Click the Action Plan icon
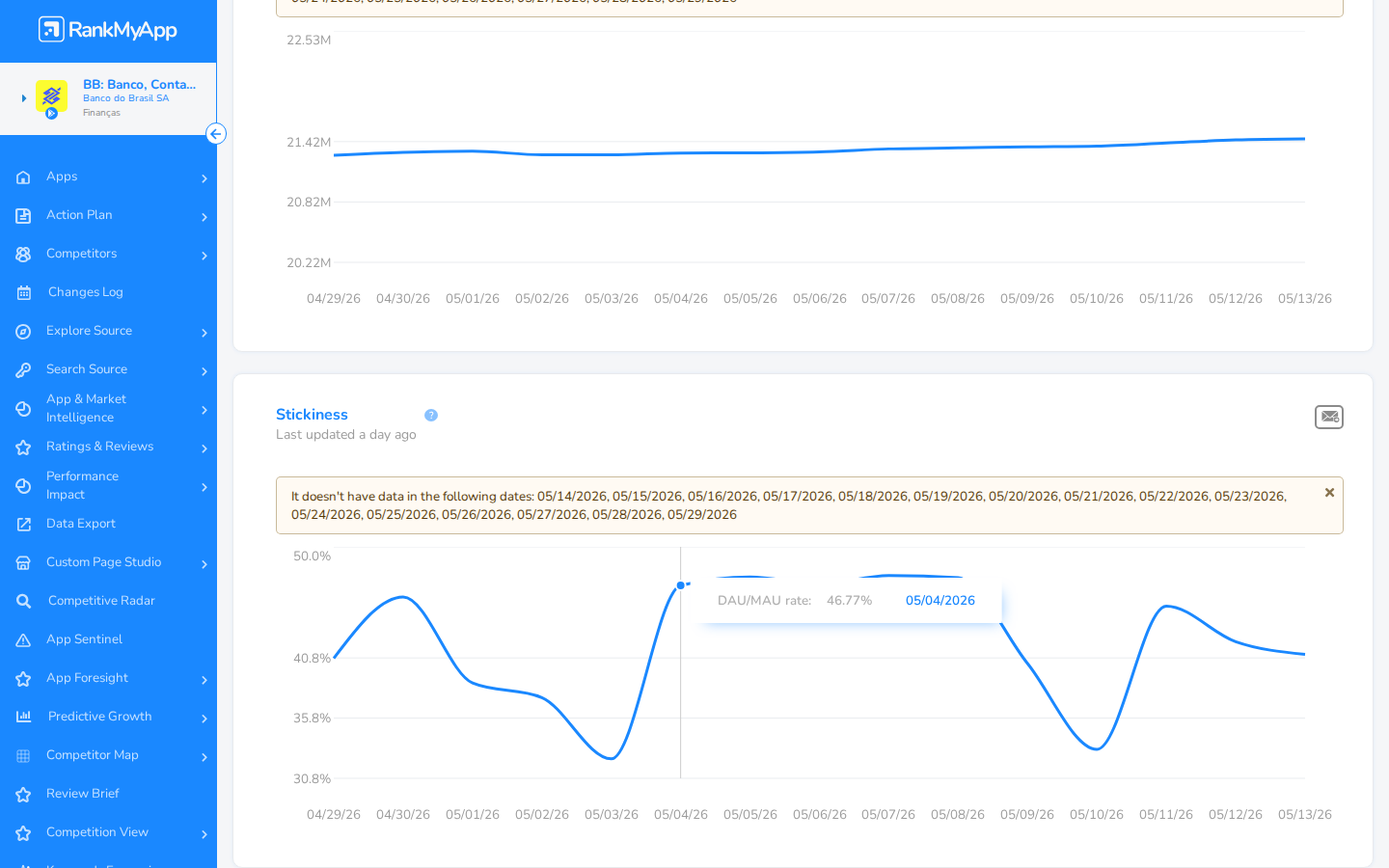 click(x=23, y=216)
